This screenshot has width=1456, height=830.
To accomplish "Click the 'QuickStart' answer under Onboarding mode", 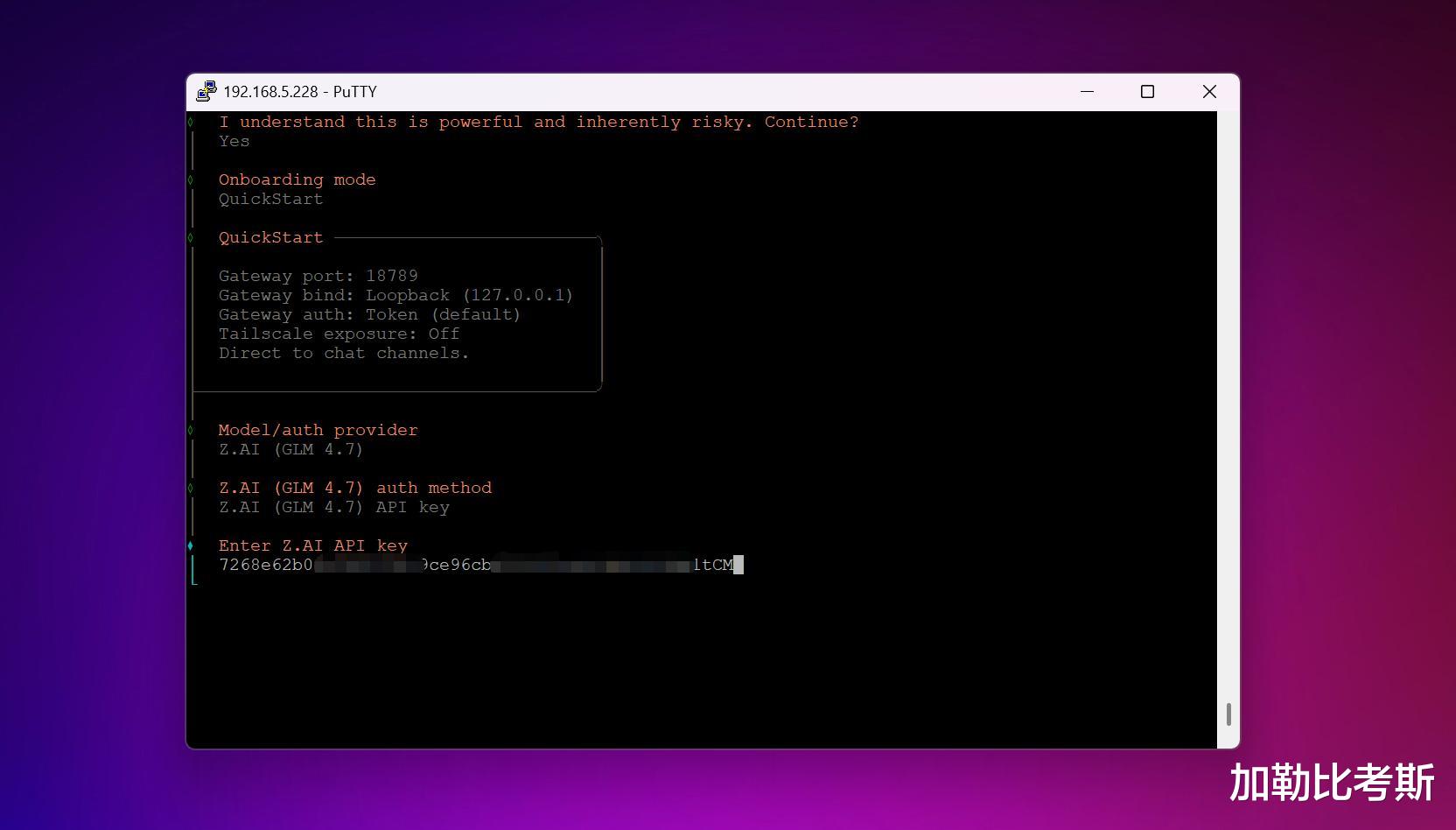I will click(x=271, y=199).
